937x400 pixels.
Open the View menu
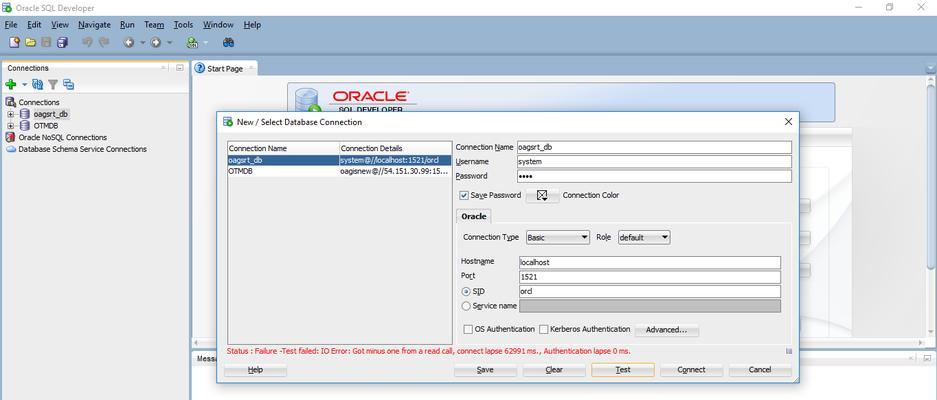[60, 25]
